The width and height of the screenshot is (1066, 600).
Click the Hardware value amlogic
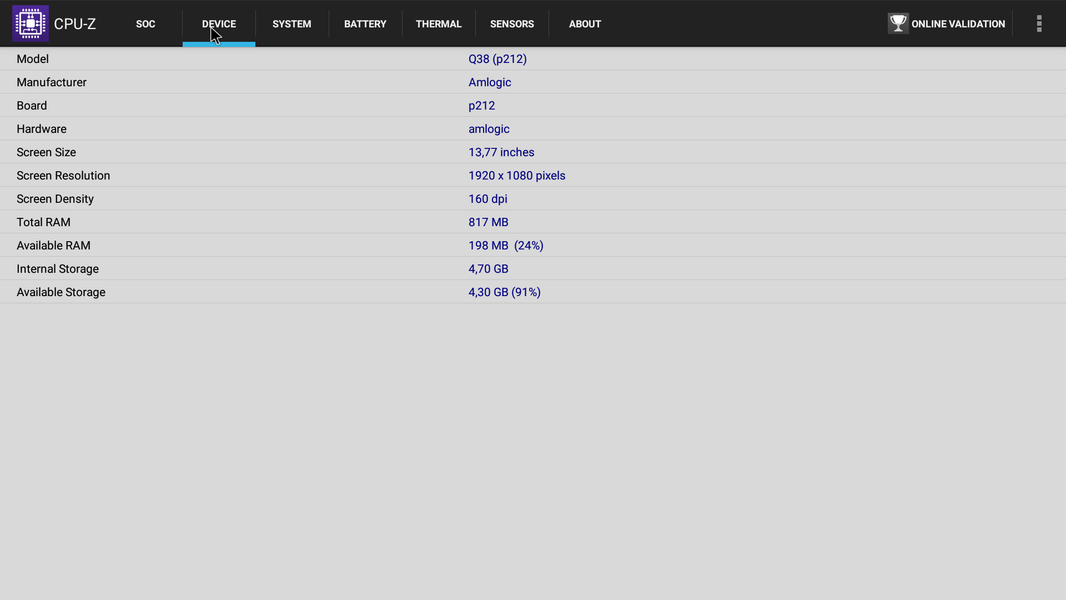[489, 129]
